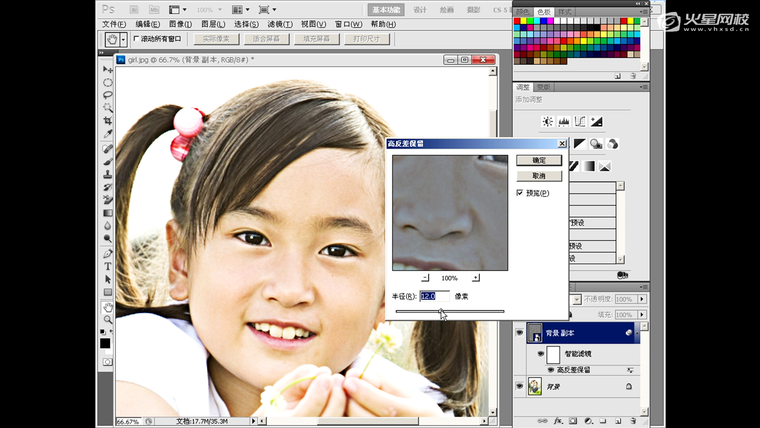Hide the 背景 副本 layer via eye icon
Image resolution: width=760 pixels, height=428 pixels.
point(519,333)
